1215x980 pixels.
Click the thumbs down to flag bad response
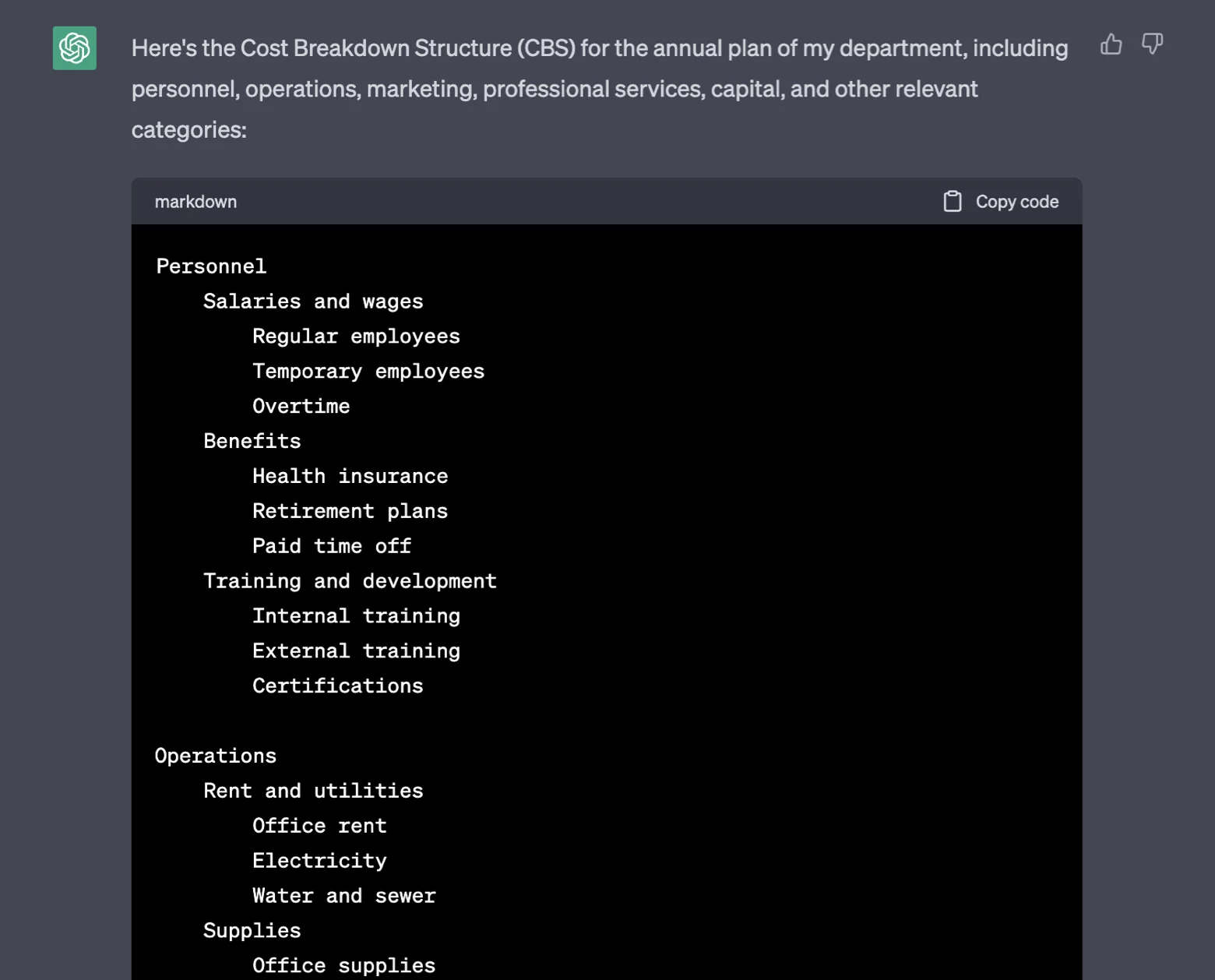[1152, 45]
